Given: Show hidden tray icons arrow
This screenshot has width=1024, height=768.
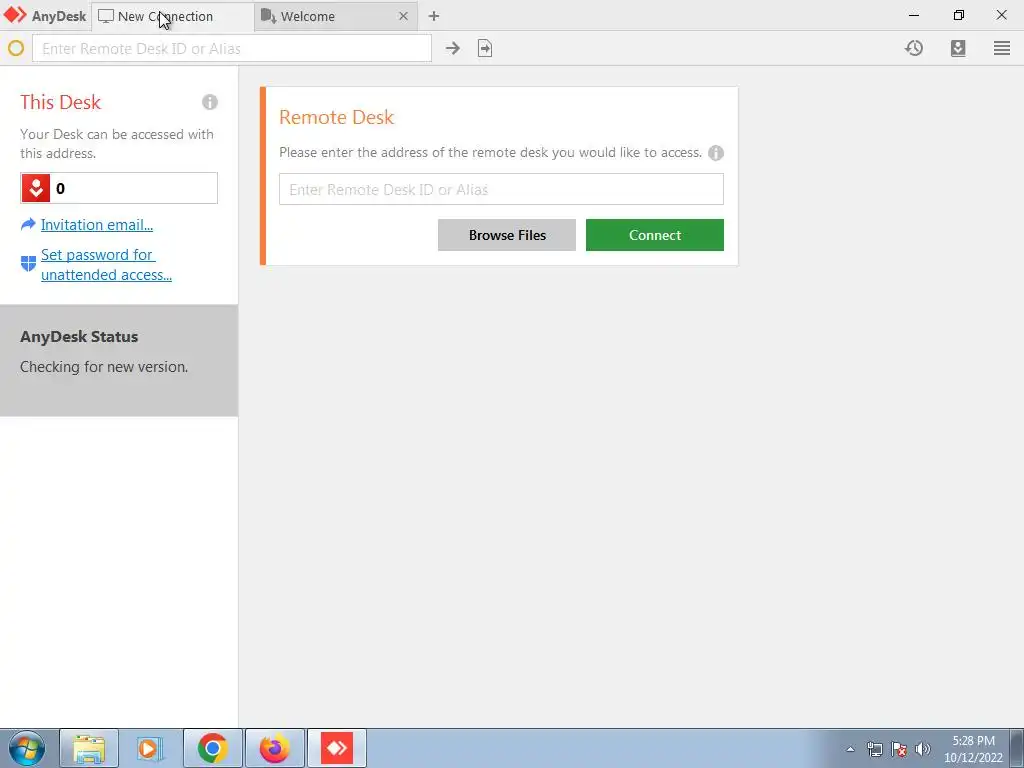Looking at the screenshot, I should [850, 749].
